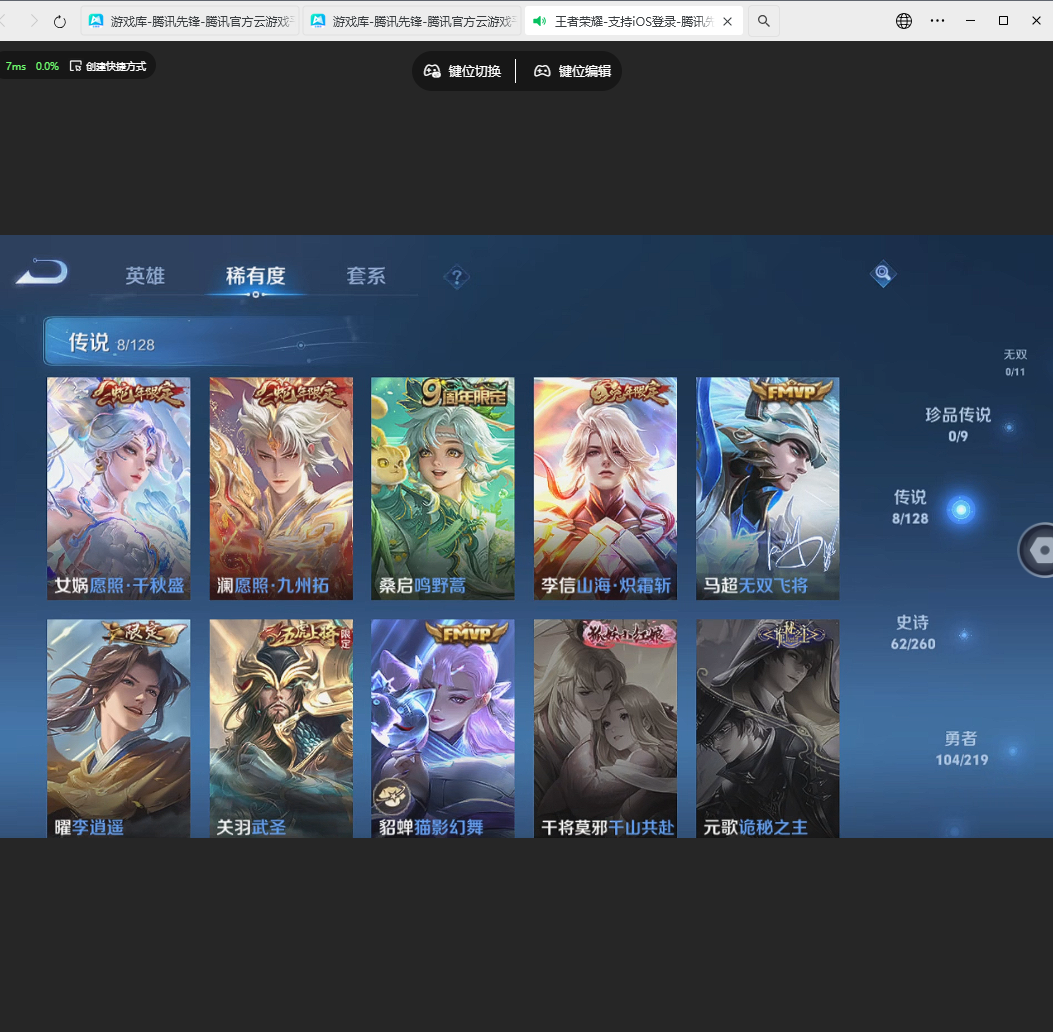The image size is (1053, 1032).
Task: Open the floating gear menu on right edge
Action: (x=1042, y=549)
